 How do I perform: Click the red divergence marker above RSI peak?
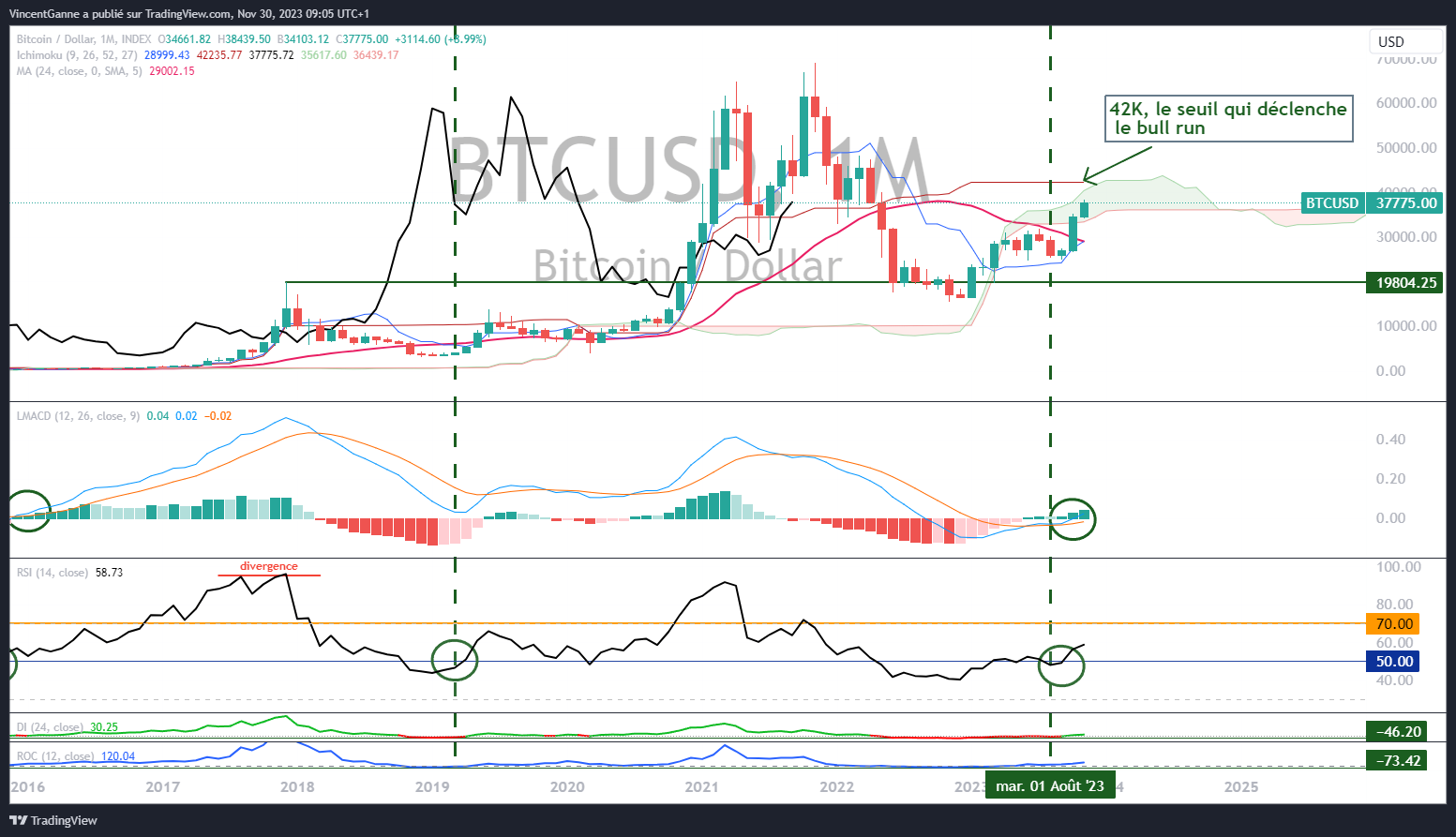tap(269, 568)
